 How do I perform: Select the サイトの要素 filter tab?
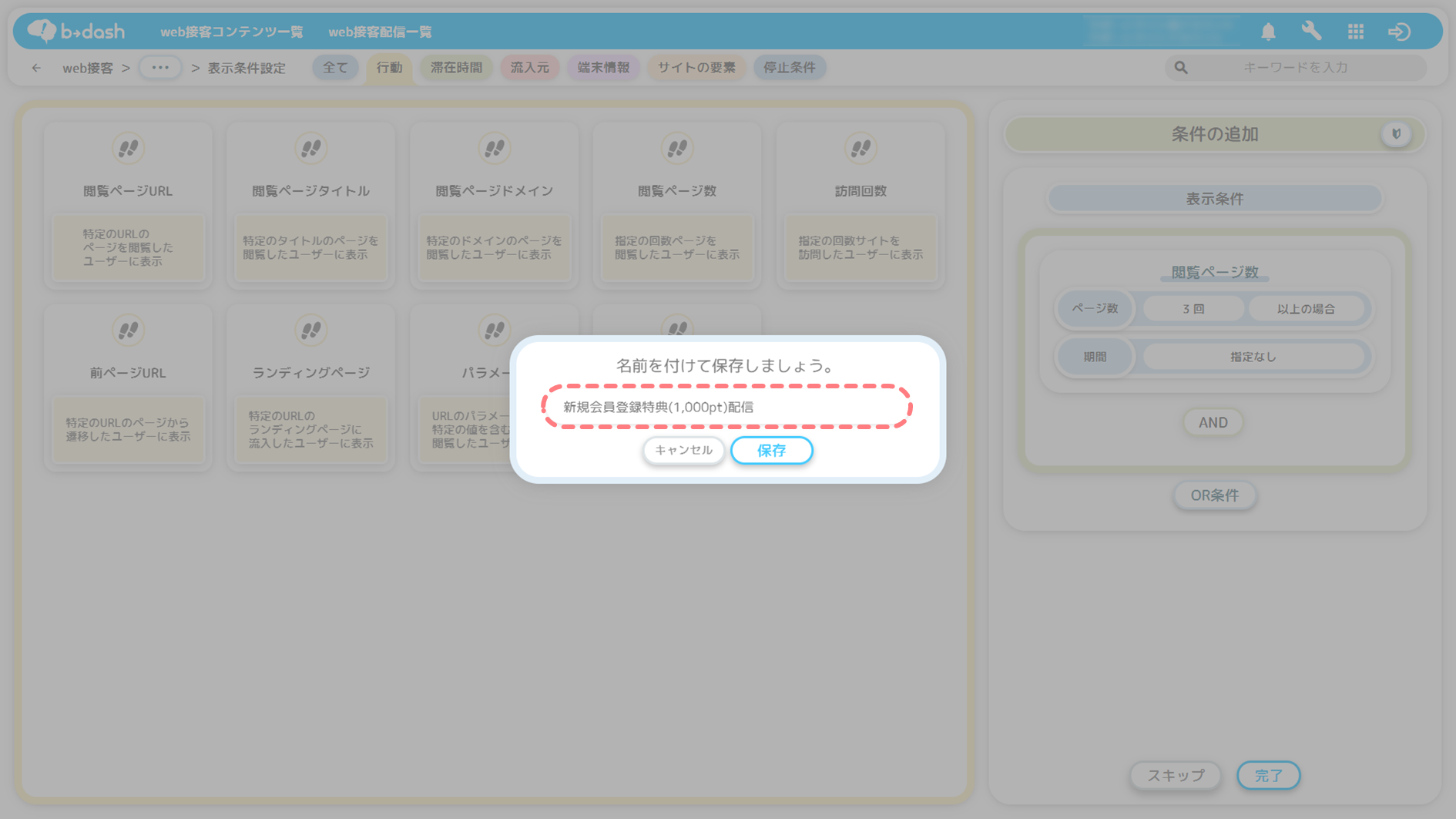pos(696,68)
